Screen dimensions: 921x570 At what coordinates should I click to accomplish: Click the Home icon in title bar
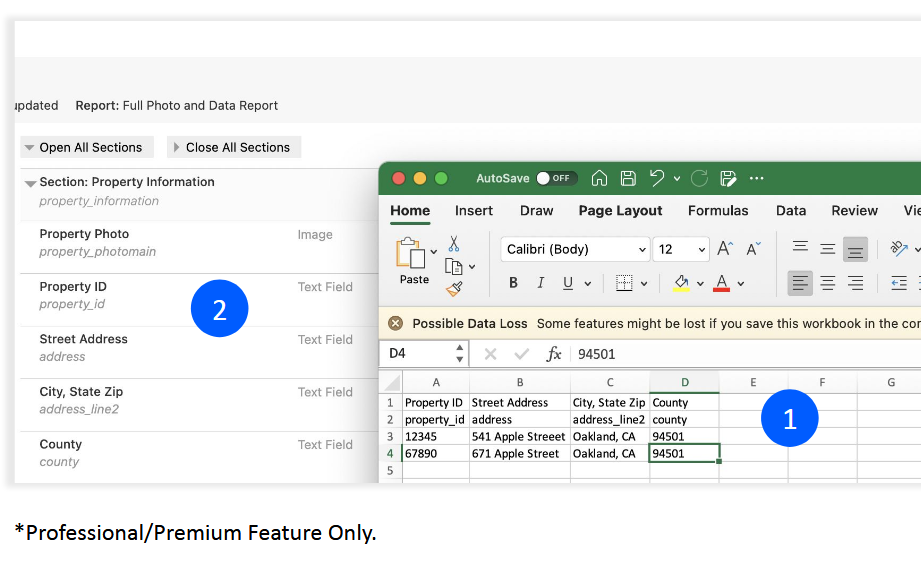click(599, 178)
